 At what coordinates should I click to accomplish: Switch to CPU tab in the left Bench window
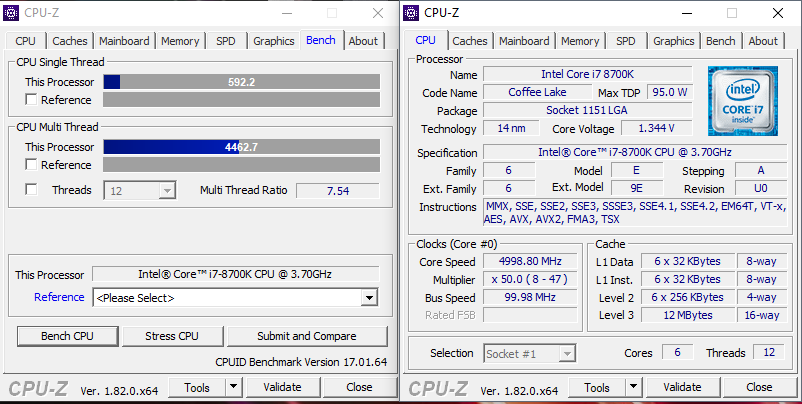(26, 41)
